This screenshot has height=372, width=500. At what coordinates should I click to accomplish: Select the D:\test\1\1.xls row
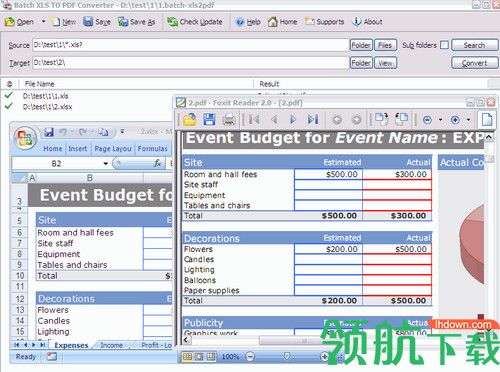click(x=45, y=96)
